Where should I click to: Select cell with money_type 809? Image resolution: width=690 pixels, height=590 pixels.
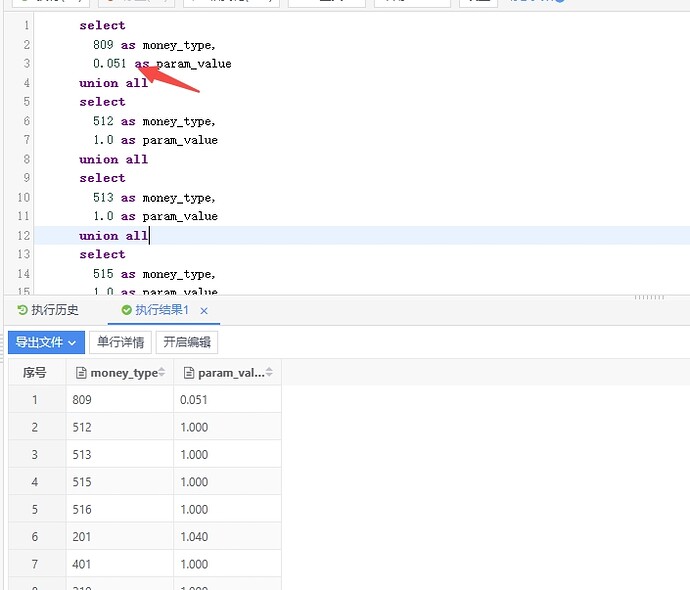point(120,399)
